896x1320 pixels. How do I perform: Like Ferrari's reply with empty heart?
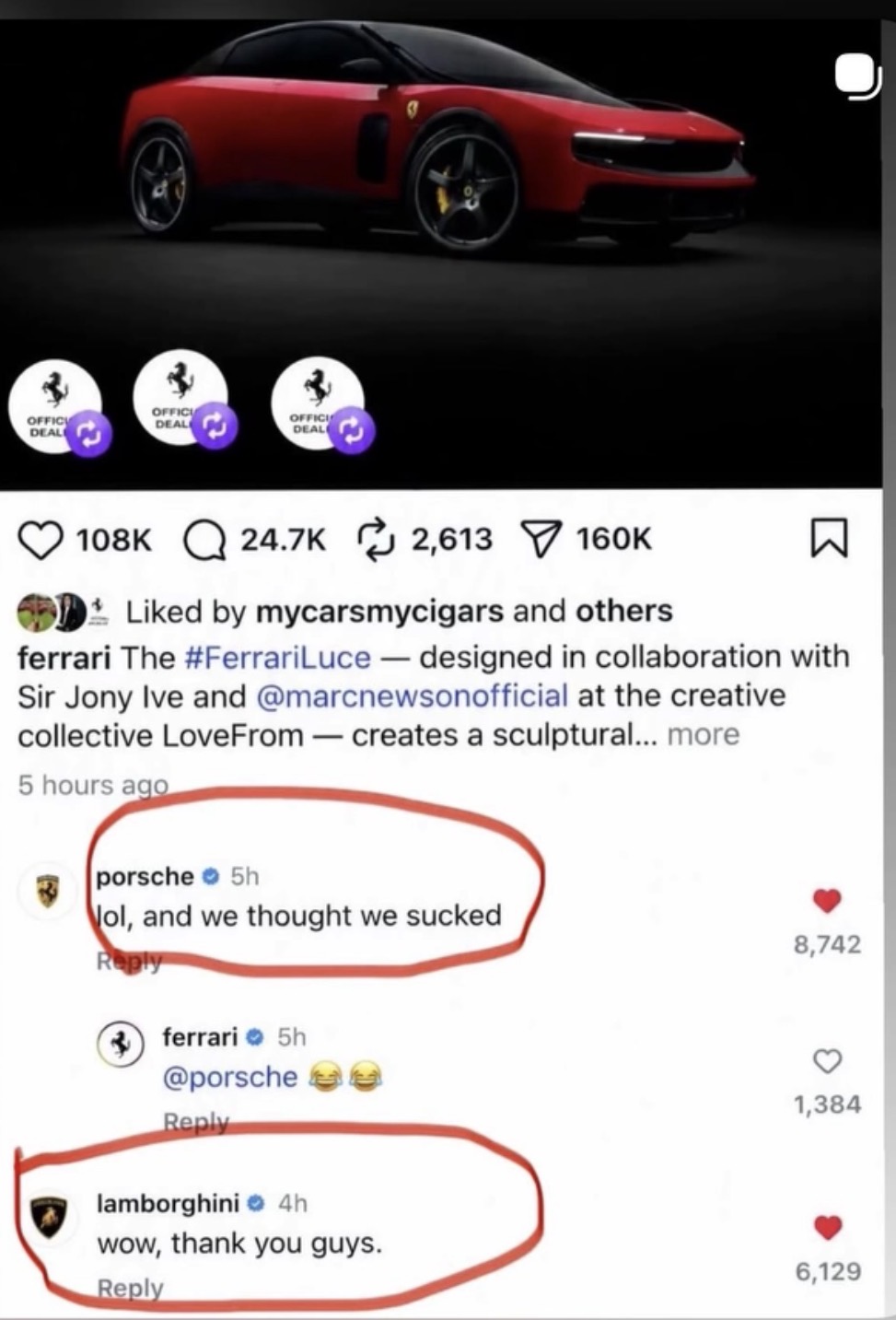[827, 1061]
